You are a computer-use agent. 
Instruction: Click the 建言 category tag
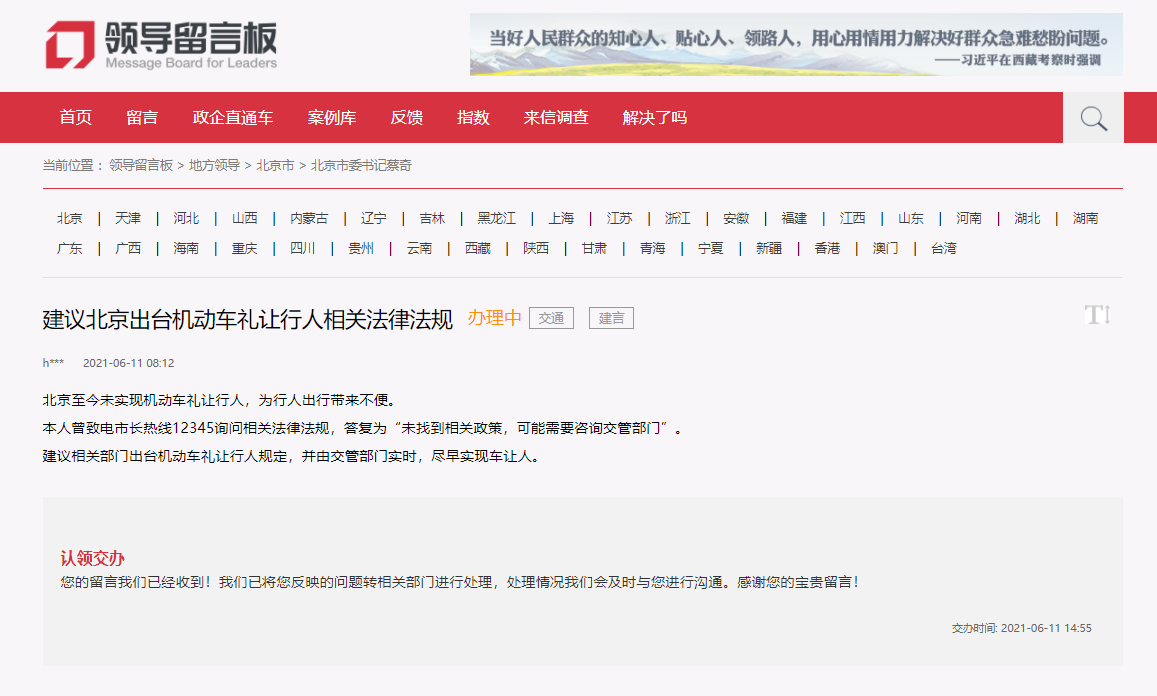pyautogui.click(x=611, y=318)
